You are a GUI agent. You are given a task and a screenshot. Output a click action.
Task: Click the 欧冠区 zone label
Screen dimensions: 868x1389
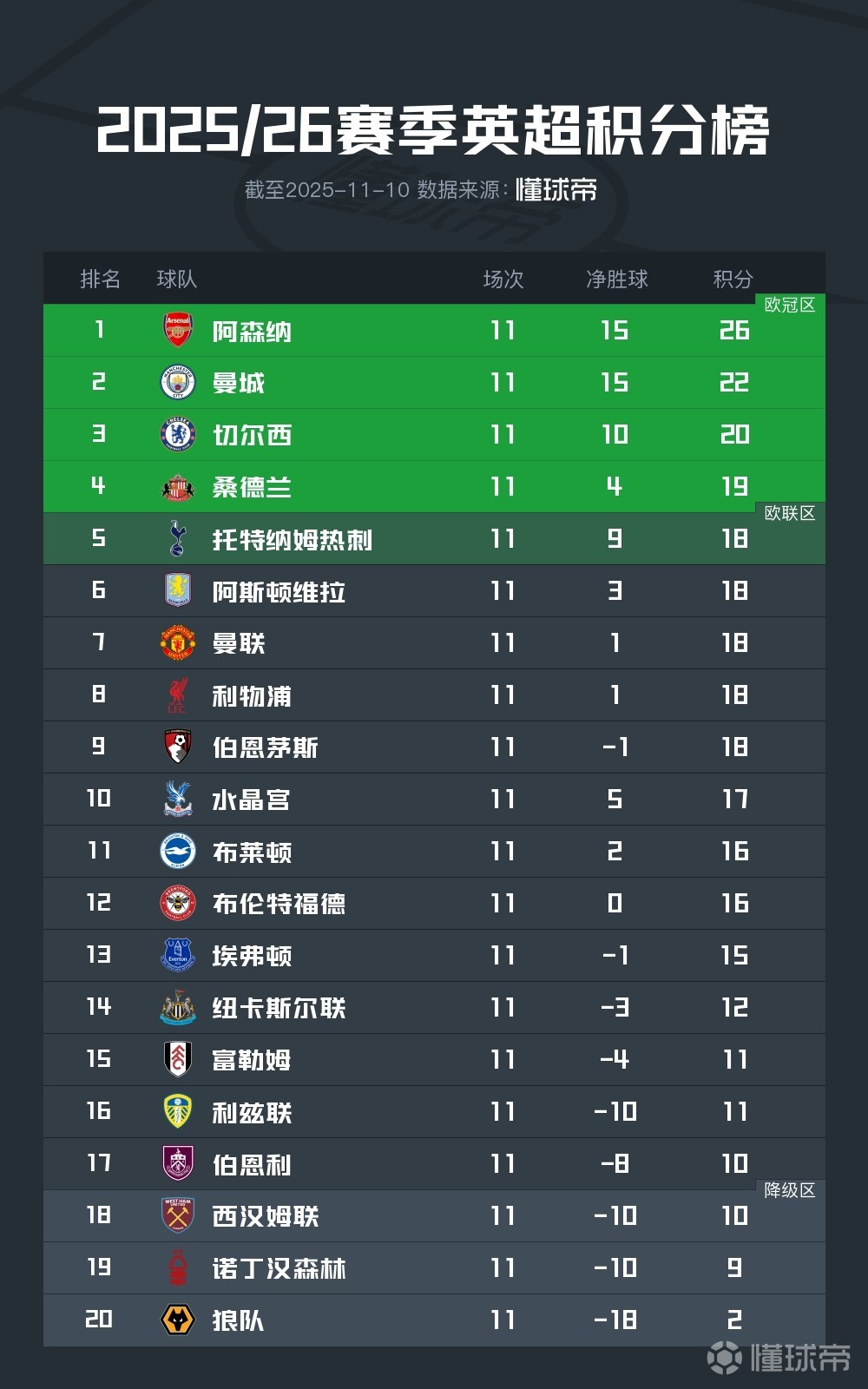coord(789,305)
